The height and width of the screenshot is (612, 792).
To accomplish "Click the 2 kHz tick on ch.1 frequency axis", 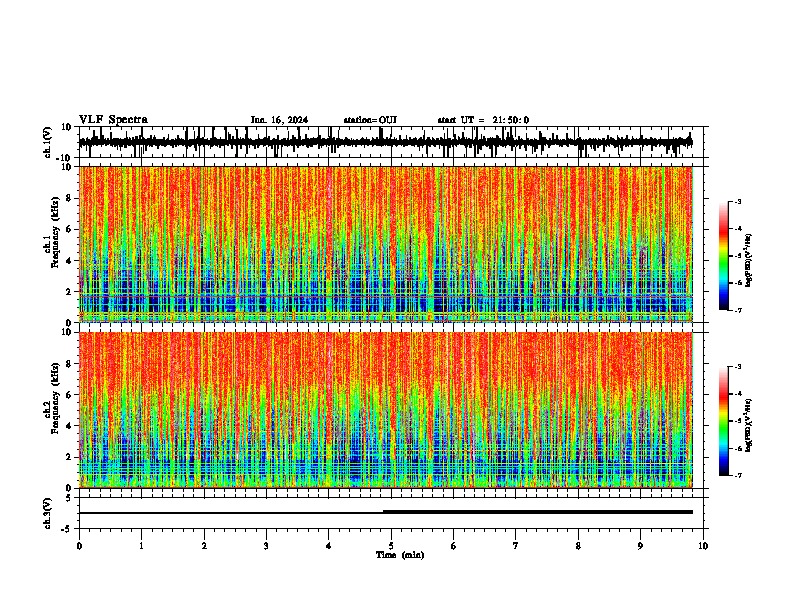I will (69, 291).
